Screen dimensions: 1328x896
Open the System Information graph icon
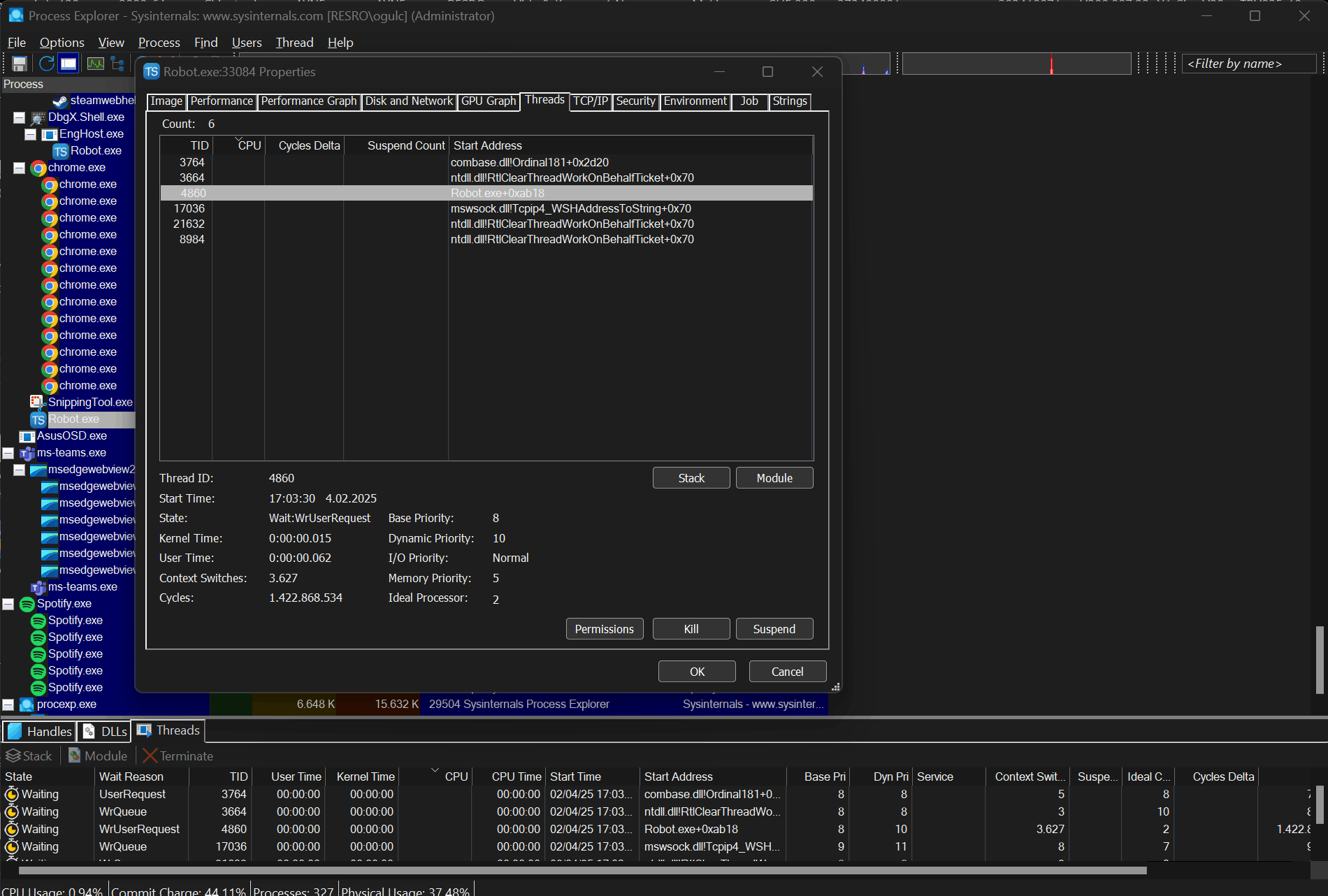[95, 64]
